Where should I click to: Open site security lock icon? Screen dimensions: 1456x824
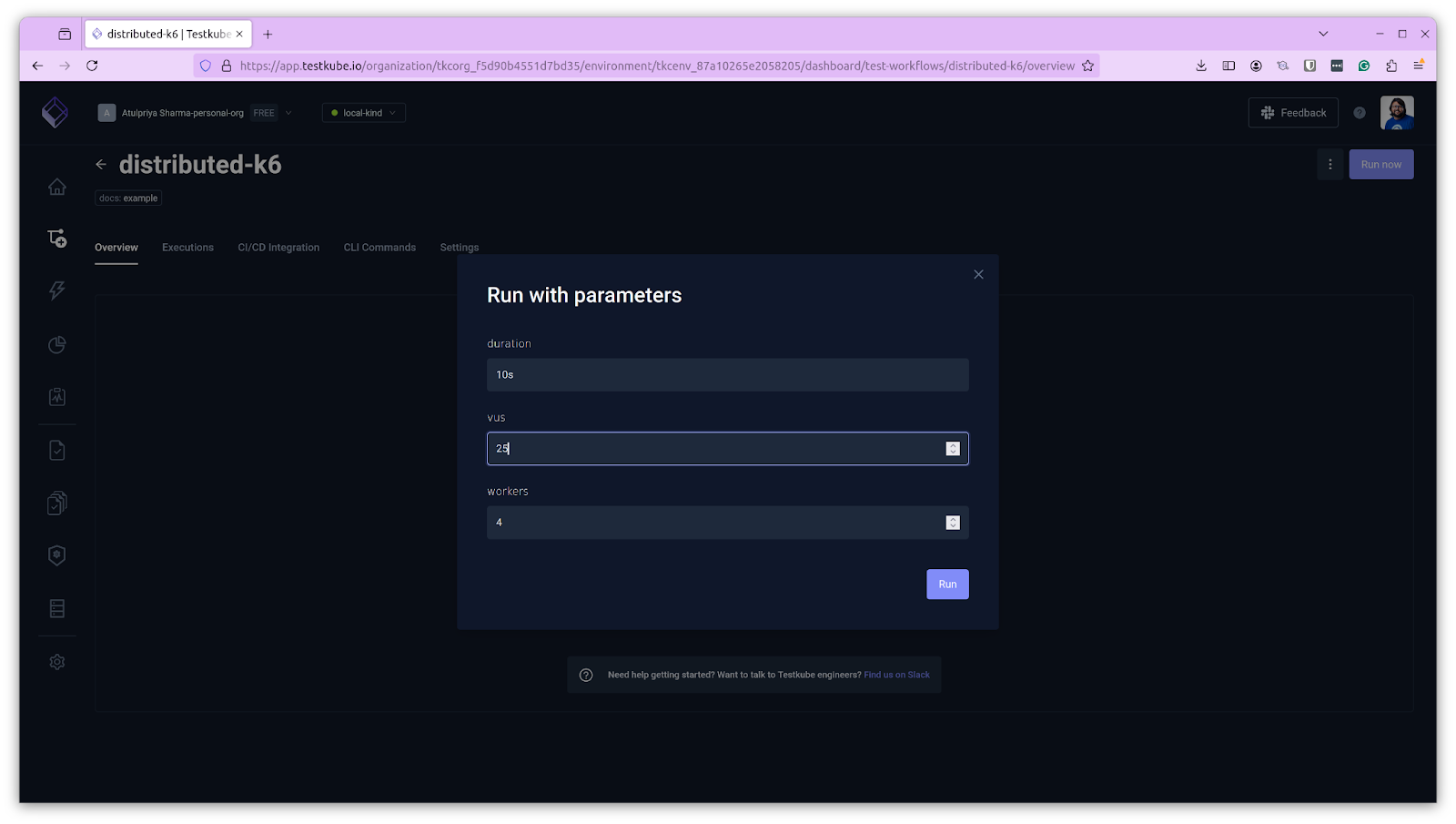point(227,66)
